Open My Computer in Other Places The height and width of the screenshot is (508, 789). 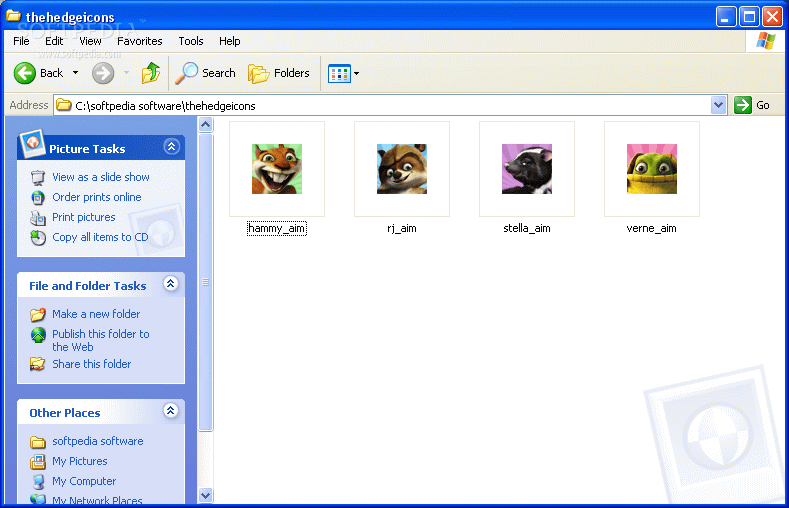click(84, 481)
